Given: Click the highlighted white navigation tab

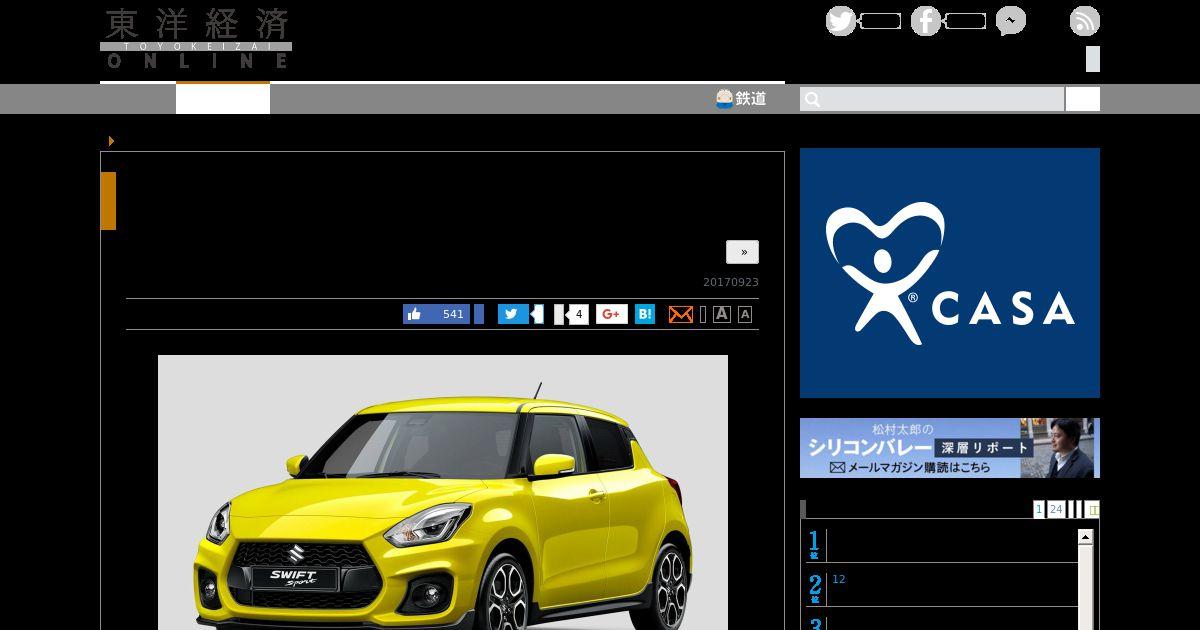Looking at the screenshot, I should tap(223, 99).
